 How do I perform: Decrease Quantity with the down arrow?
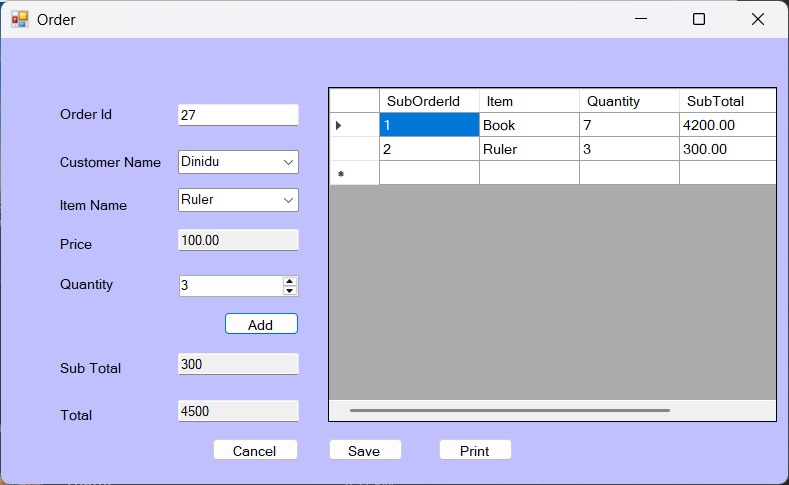290,291
